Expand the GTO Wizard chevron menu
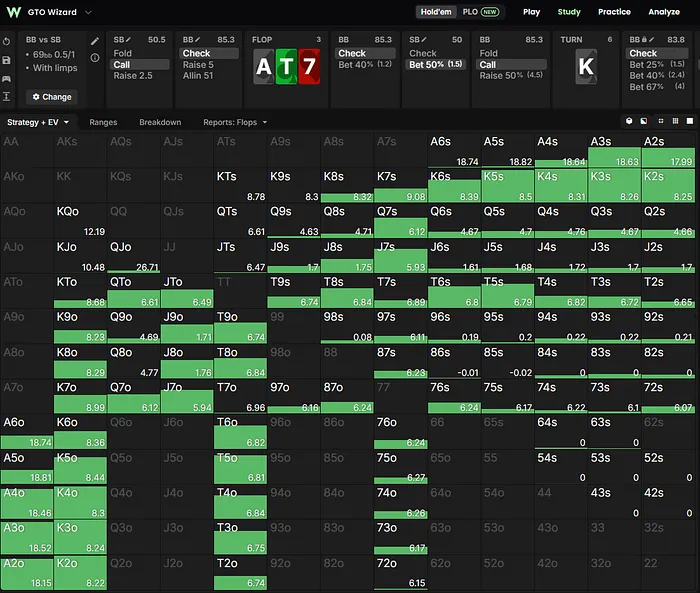Screen dimensions: 700x593 tap(88, 12)
